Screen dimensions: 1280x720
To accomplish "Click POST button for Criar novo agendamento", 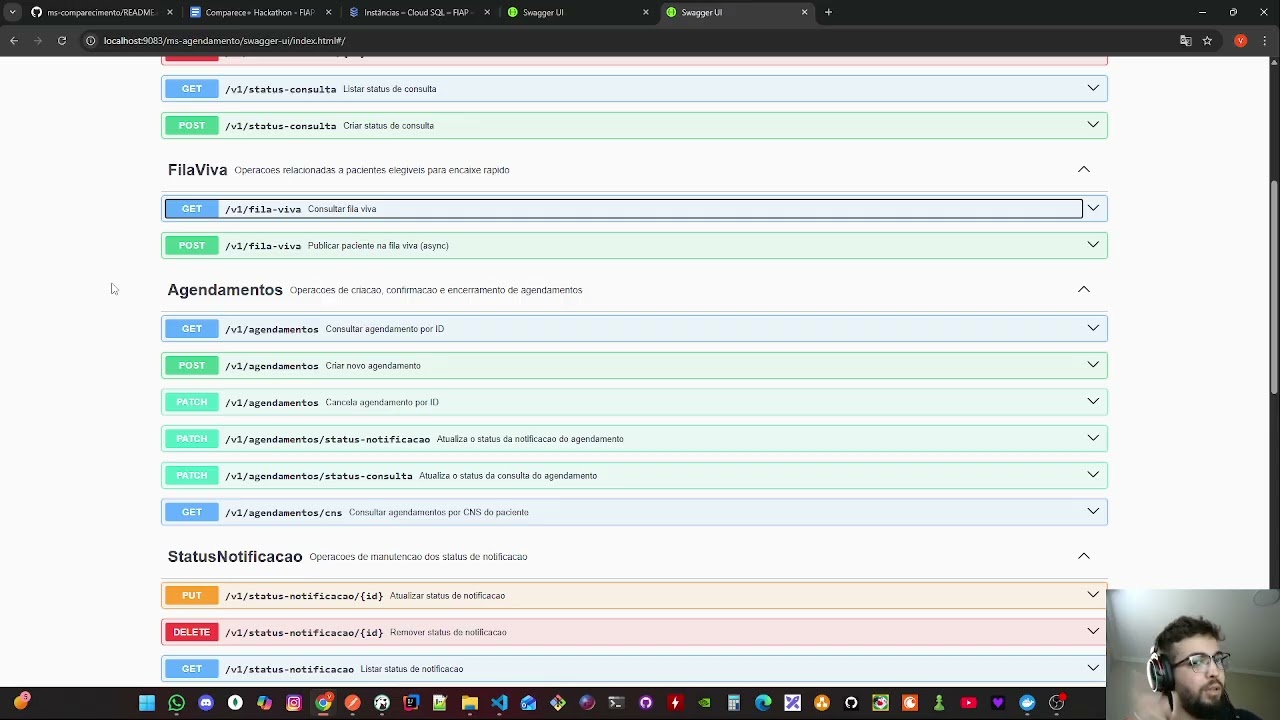I will point(192,365).
